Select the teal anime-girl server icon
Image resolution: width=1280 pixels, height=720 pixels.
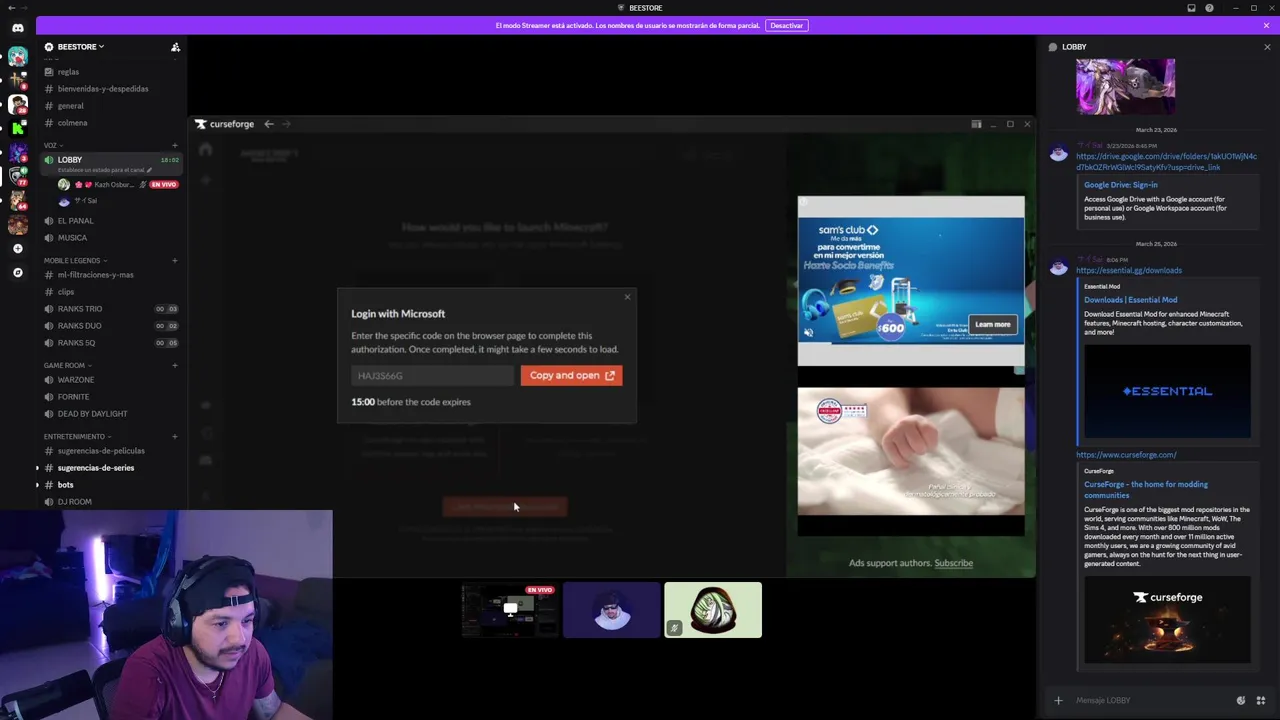[x=18, y=57]
